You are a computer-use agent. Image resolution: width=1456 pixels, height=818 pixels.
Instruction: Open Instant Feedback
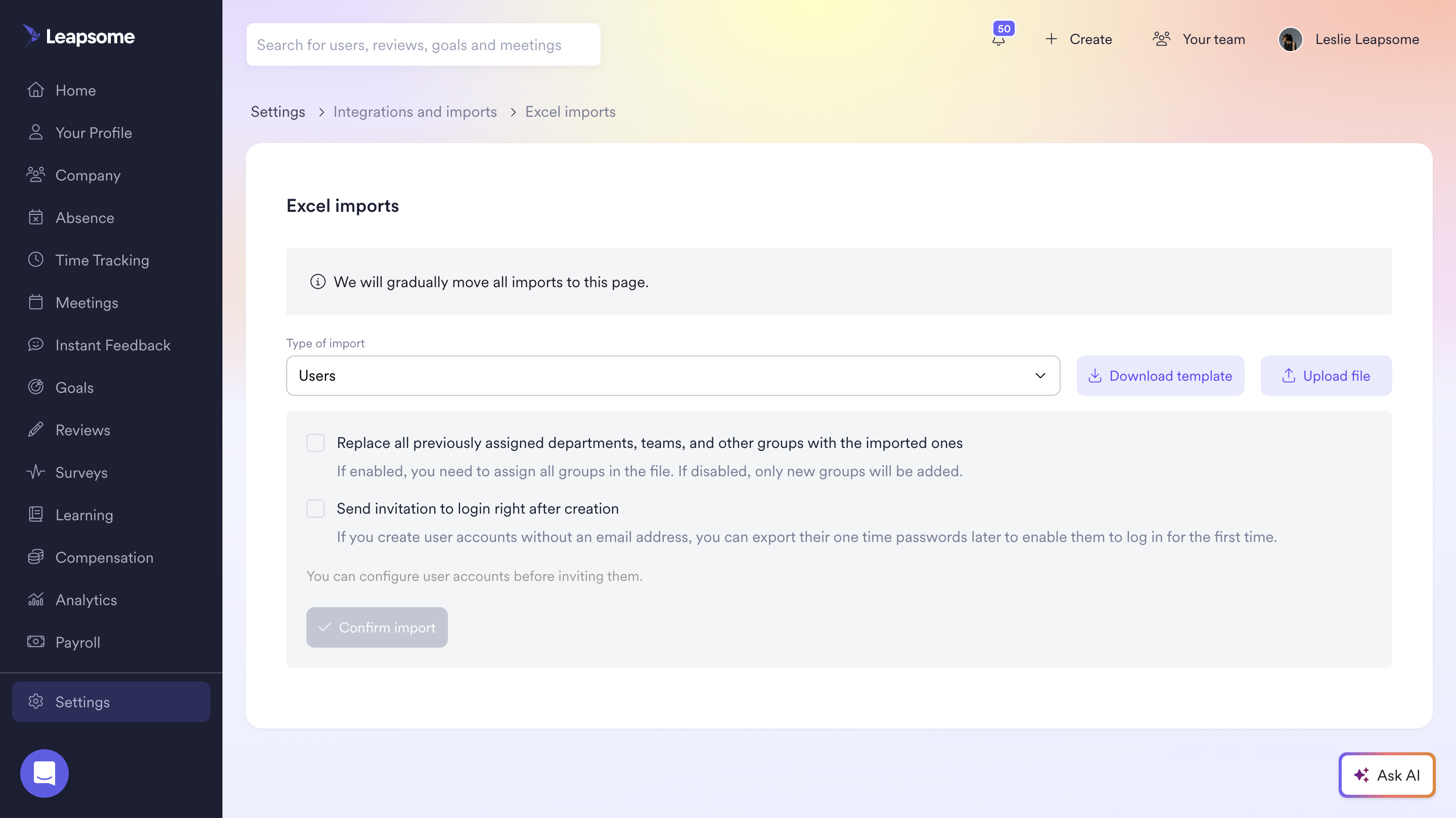coord(111,344)
